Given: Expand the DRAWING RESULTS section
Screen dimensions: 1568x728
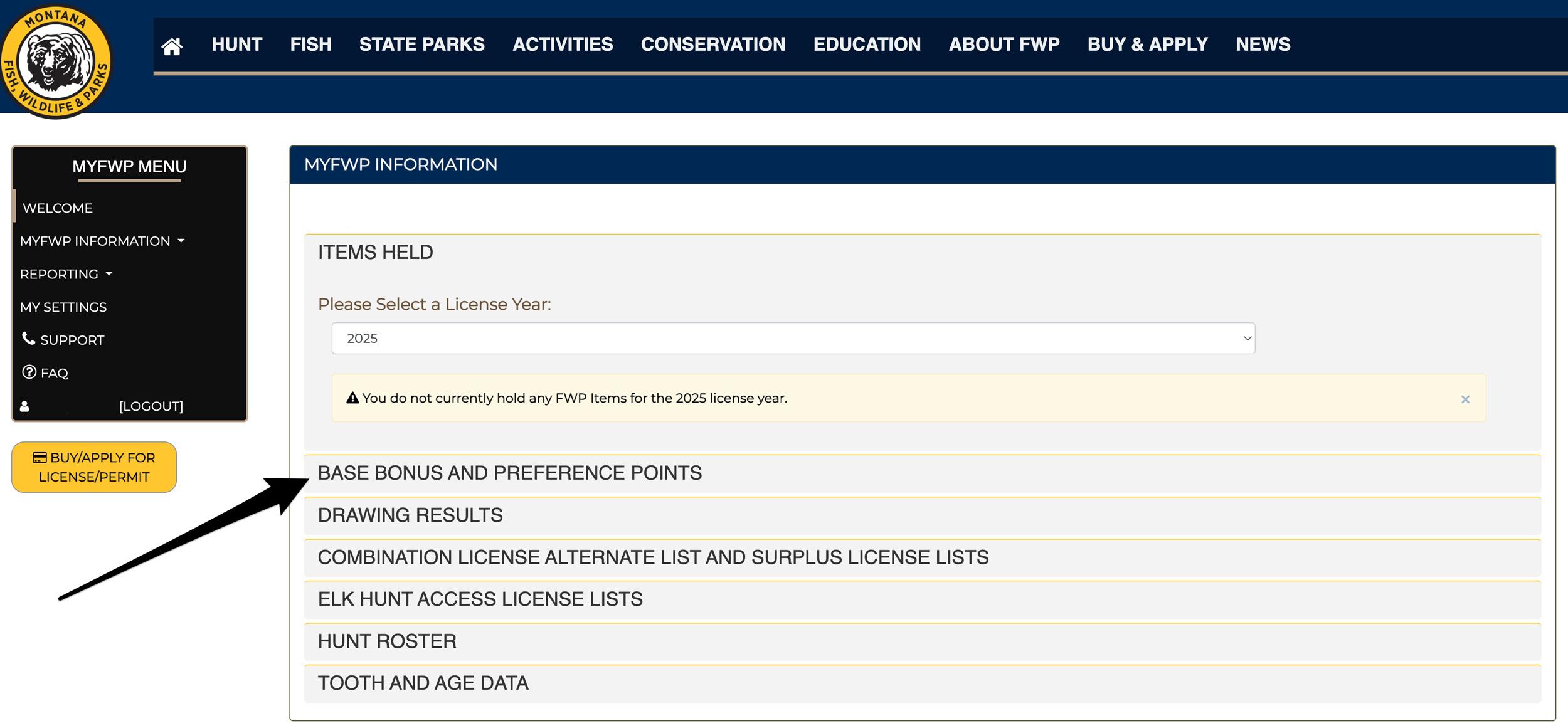Looking at the screenshot, I should 410,515.
